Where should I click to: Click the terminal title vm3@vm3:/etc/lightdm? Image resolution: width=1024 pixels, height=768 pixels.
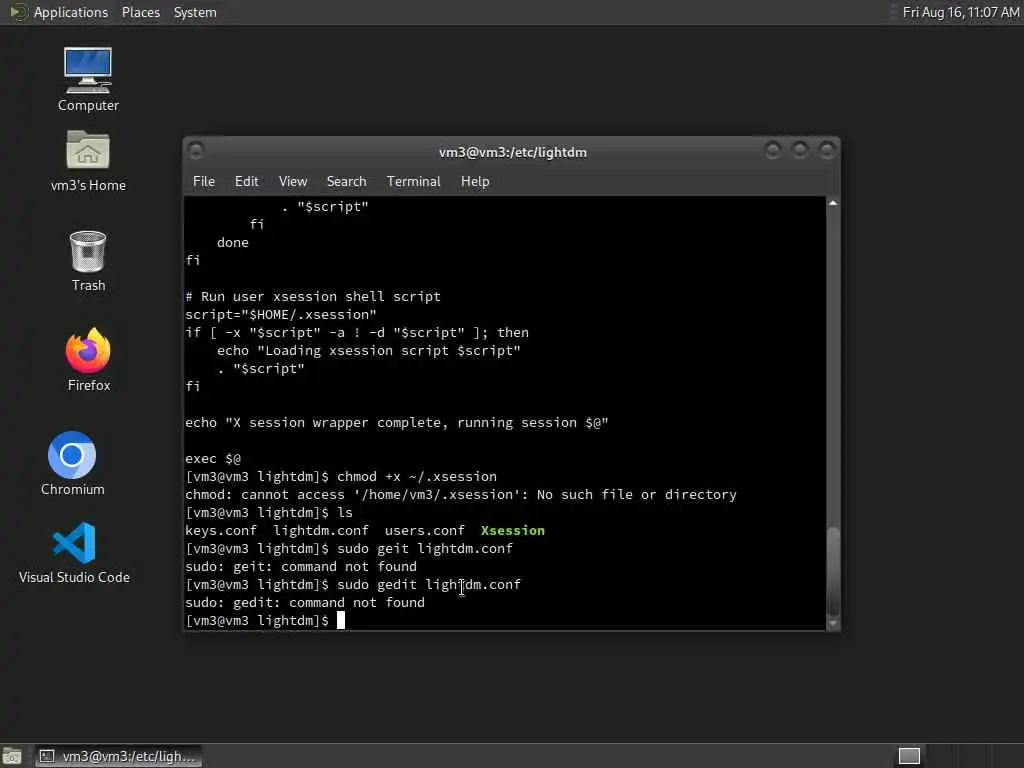point(513,152)
